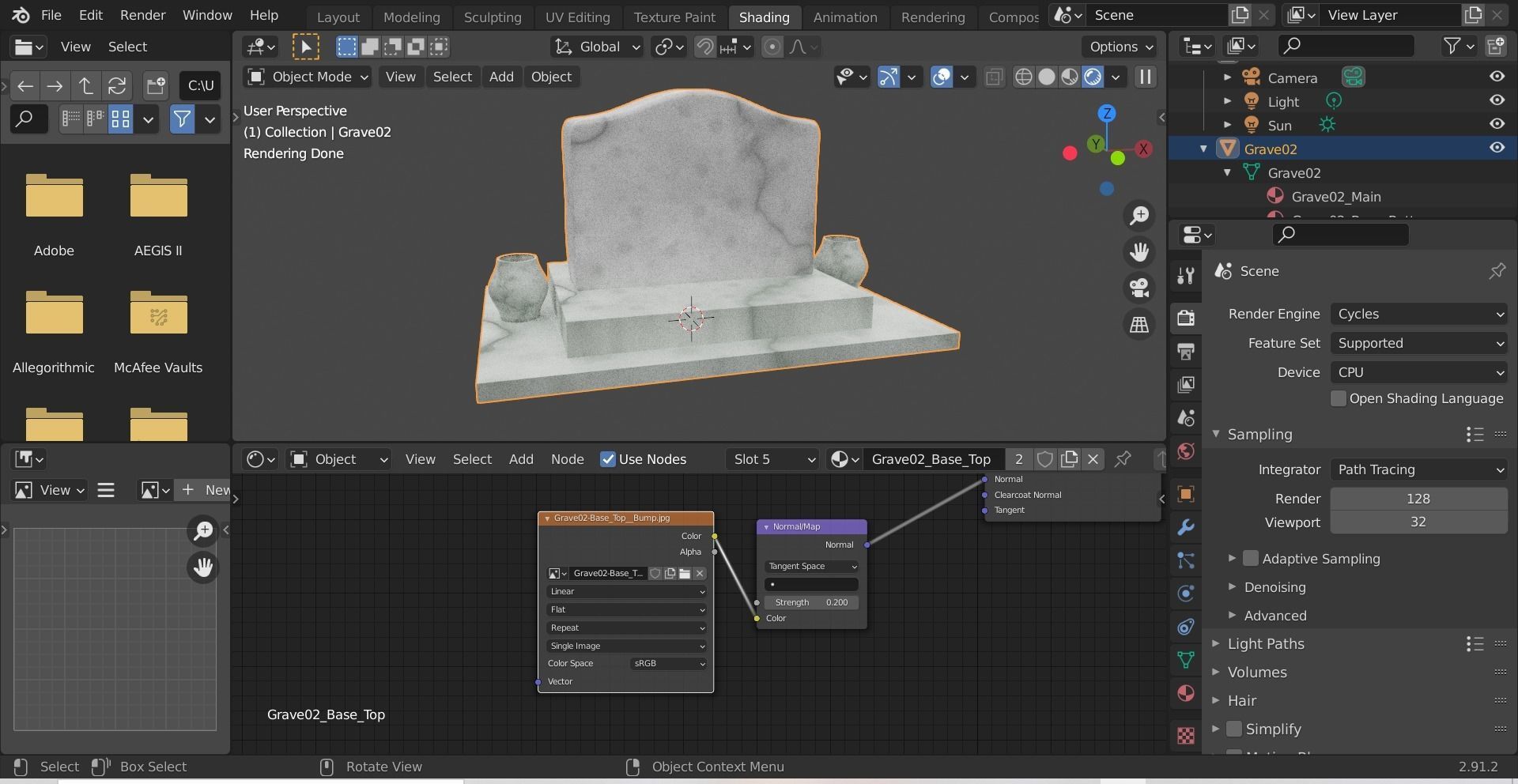
Task: Open the Object Mode dropdown
Action: click(308, 77)
